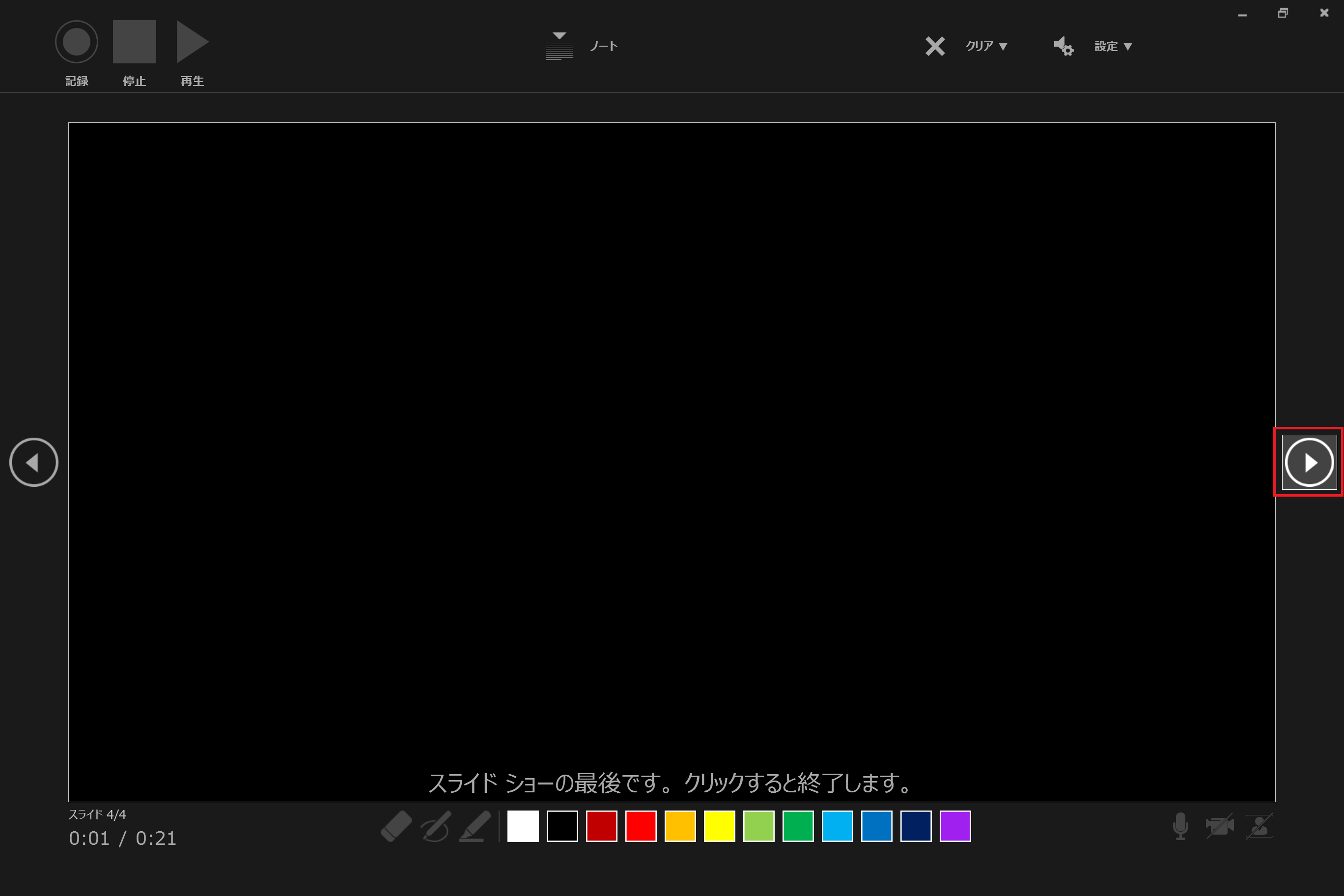Pick the purple ink color
Viewport: 1344px width, 896px height.
coord(955,826)
